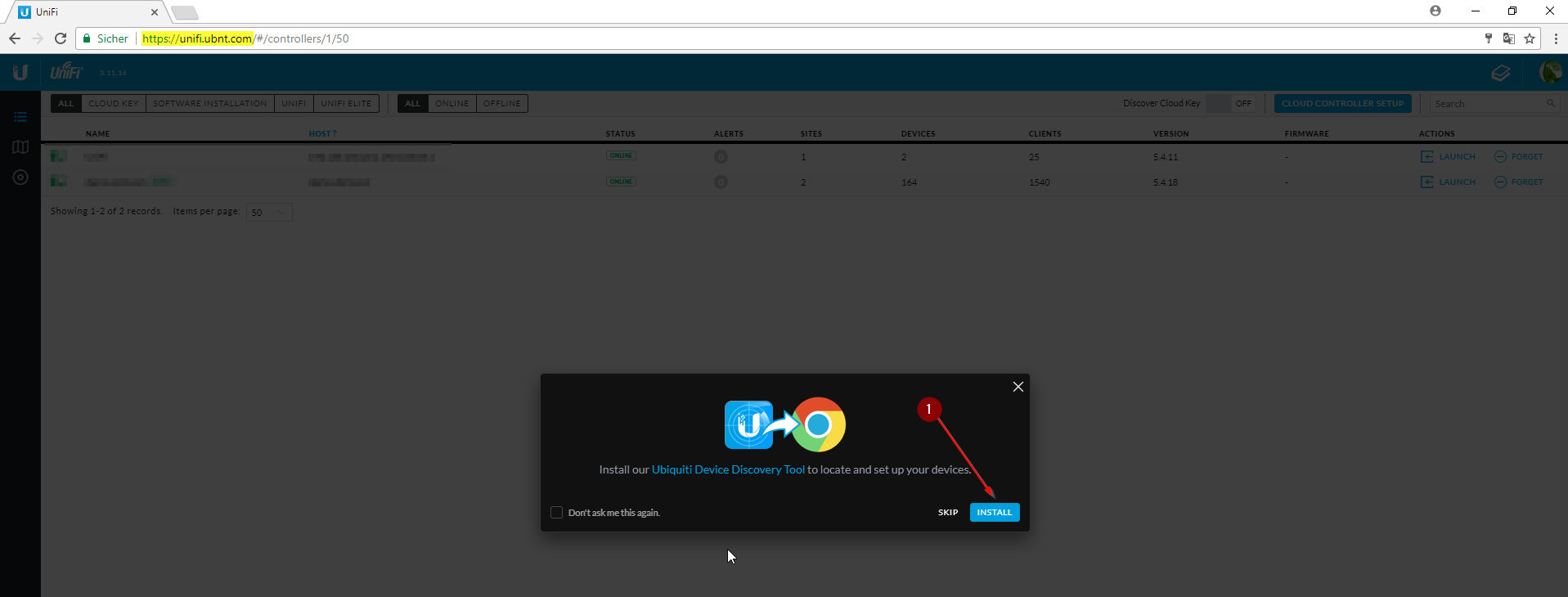Open Chrome three-dot menu
1568x597 pixels.
[1556, 38]
